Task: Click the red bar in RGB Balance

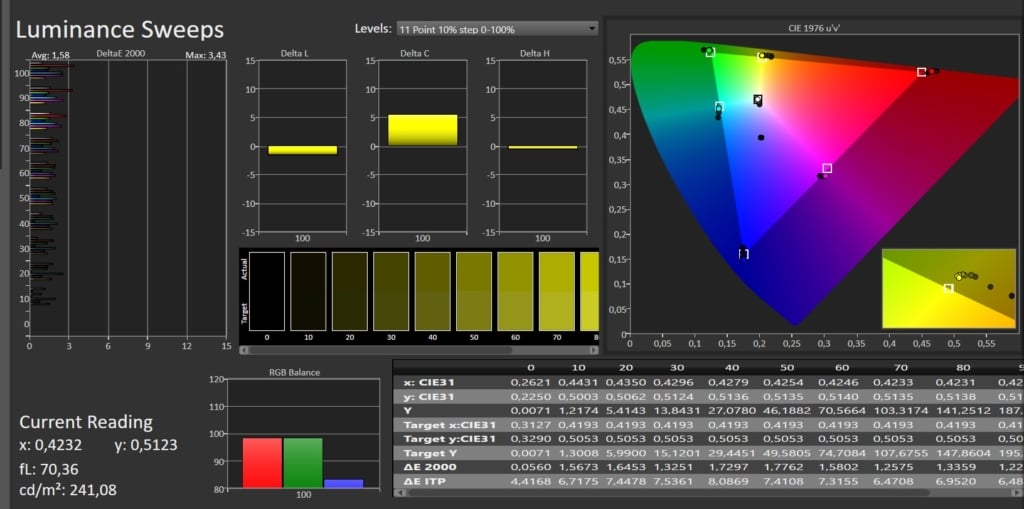Action: point(262,463)
